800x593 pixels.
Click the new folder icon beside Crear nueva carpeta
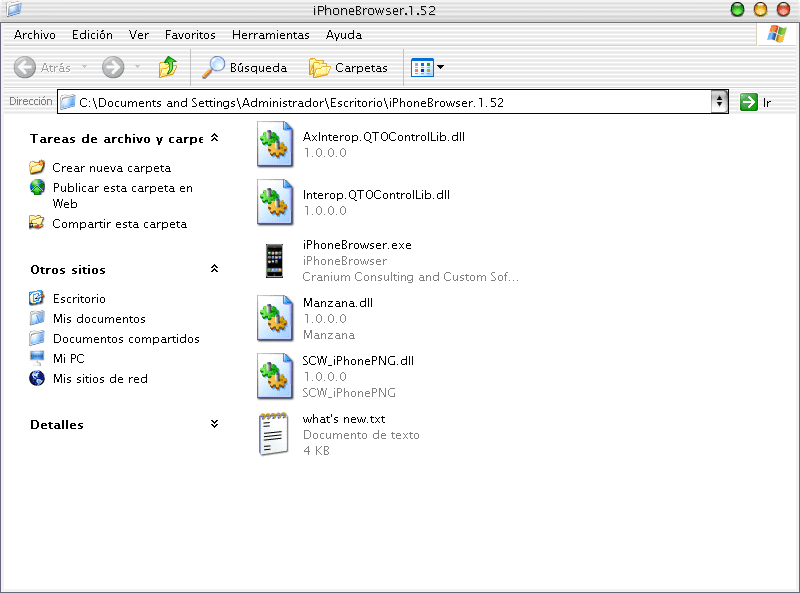37,167
